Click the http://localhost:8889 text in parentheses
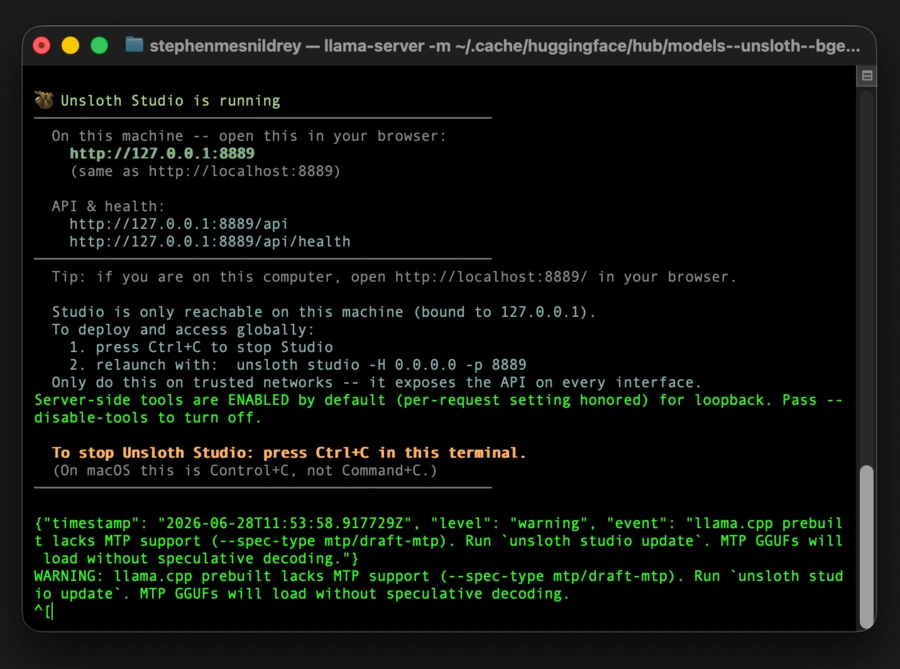The width and height of the screenshot is (900, 669). point(240,171)
